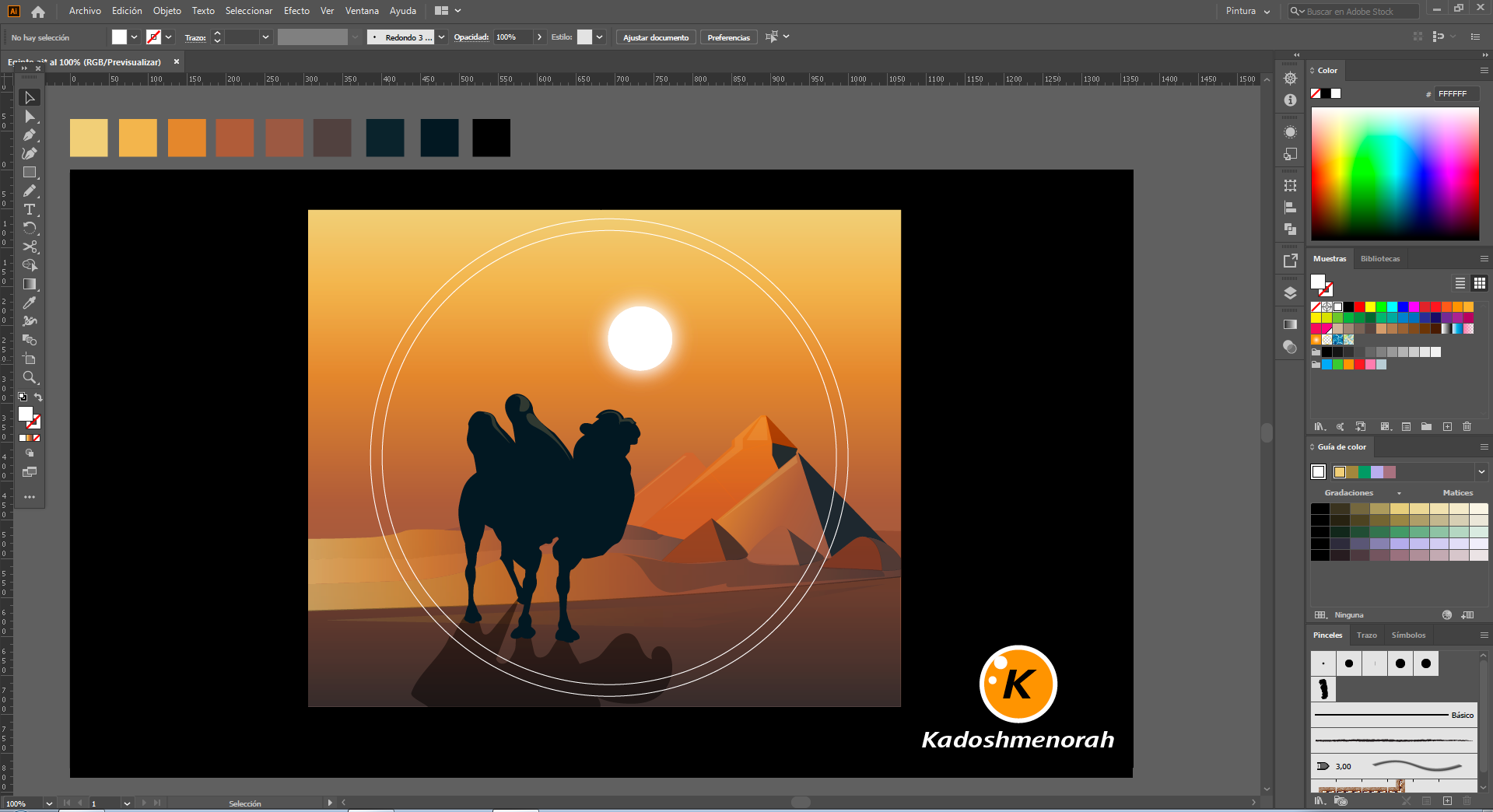Open stroke color dropdown in control bar
Viewport: 1493px width, 812px height.
169,37
